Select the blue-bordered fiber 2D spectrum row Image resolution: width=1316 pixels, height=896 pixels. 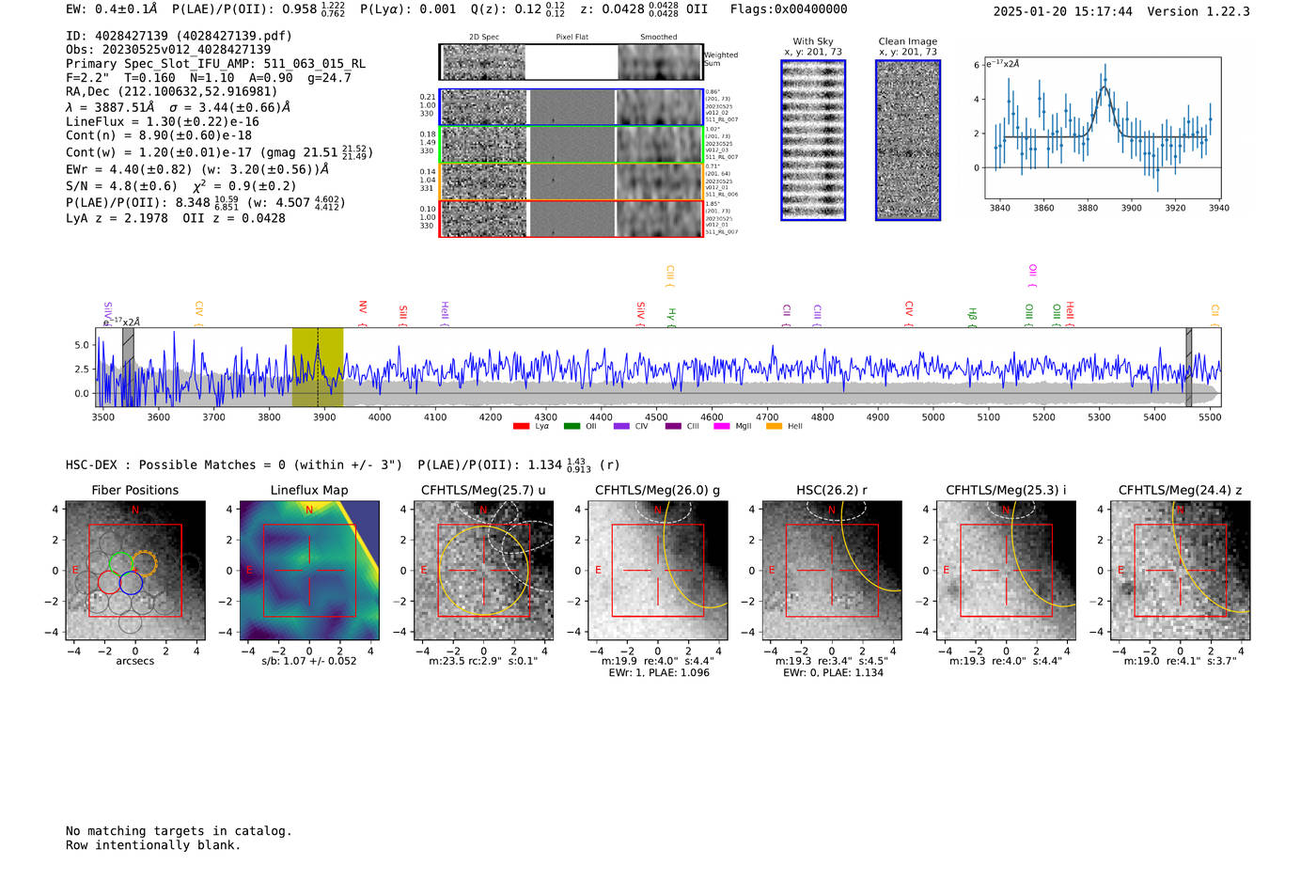coord(571,107)
